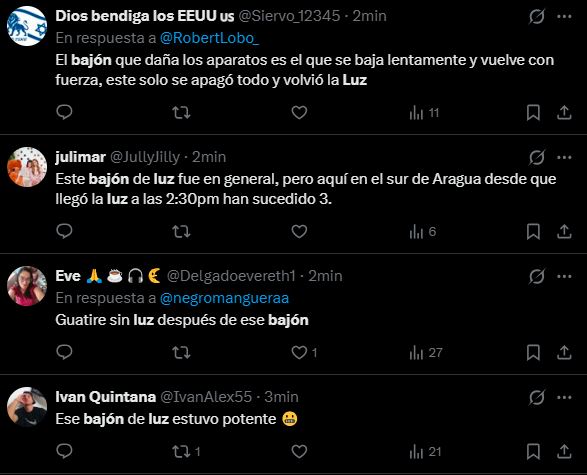Viewport: 587px width, 475px height.
Task: Open julimar's profile from display name
Action: pyautogui.click(x=80, y=157)
